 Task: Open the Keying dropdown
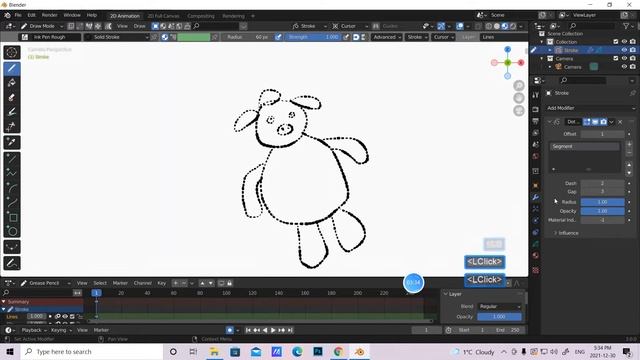pos(60,330)
